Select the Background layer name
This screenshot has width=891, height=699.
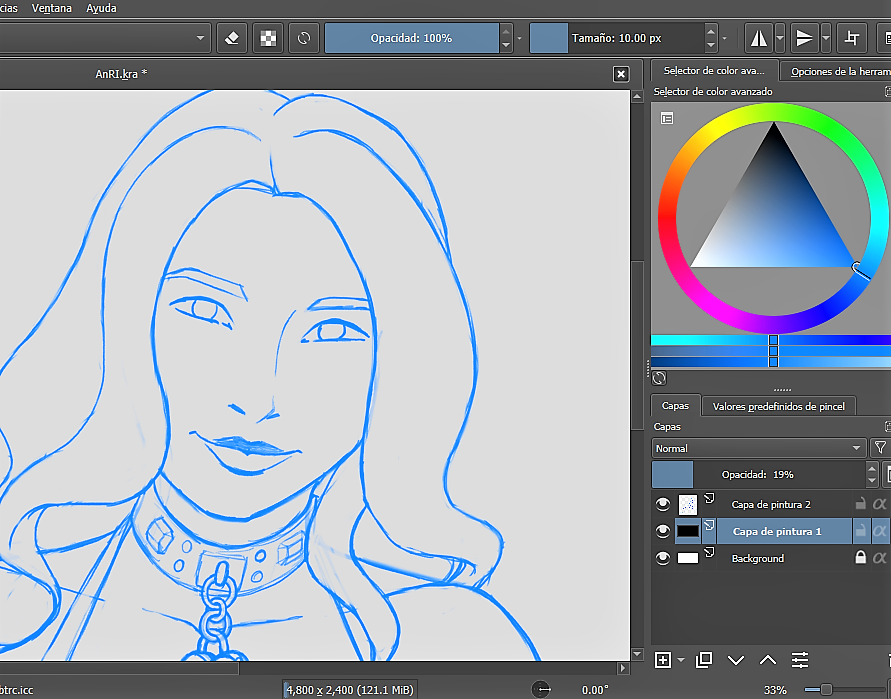[757, 558]
